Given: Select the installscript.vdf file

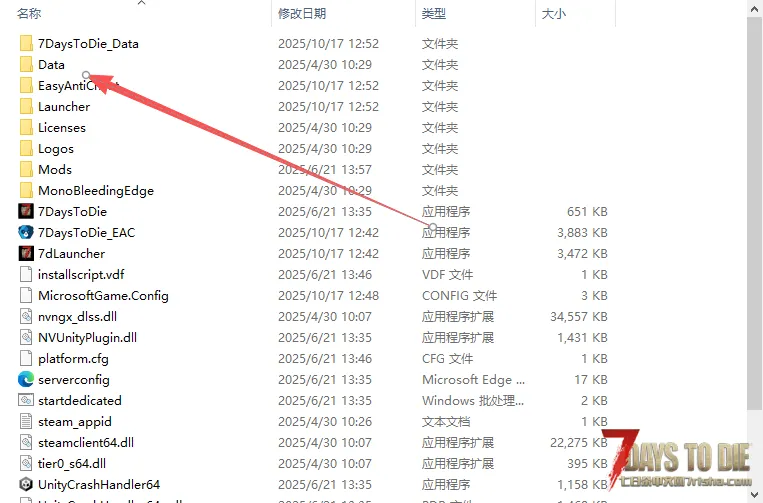Looking at the screenshot, I should tap(81, 274).
